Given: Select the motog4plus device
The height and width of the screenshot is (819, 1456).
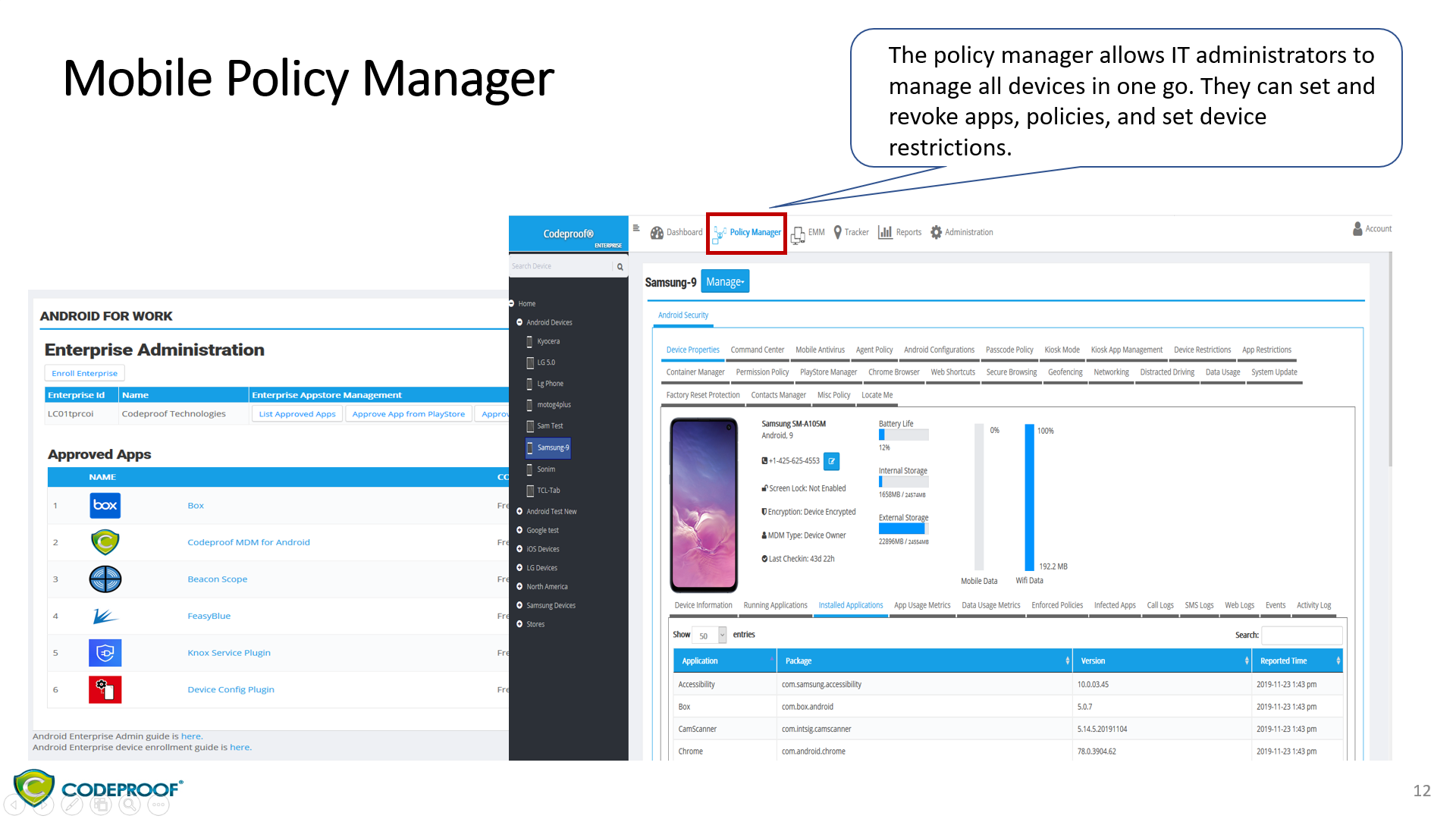Looking at the screenshot, I should (549, 405).
